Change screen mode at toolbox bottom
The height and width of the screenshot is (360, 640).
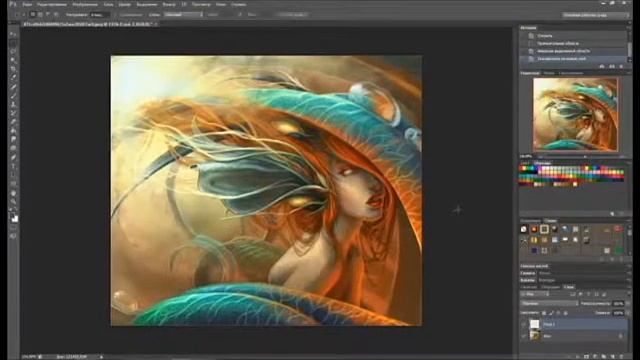[13, 236]
